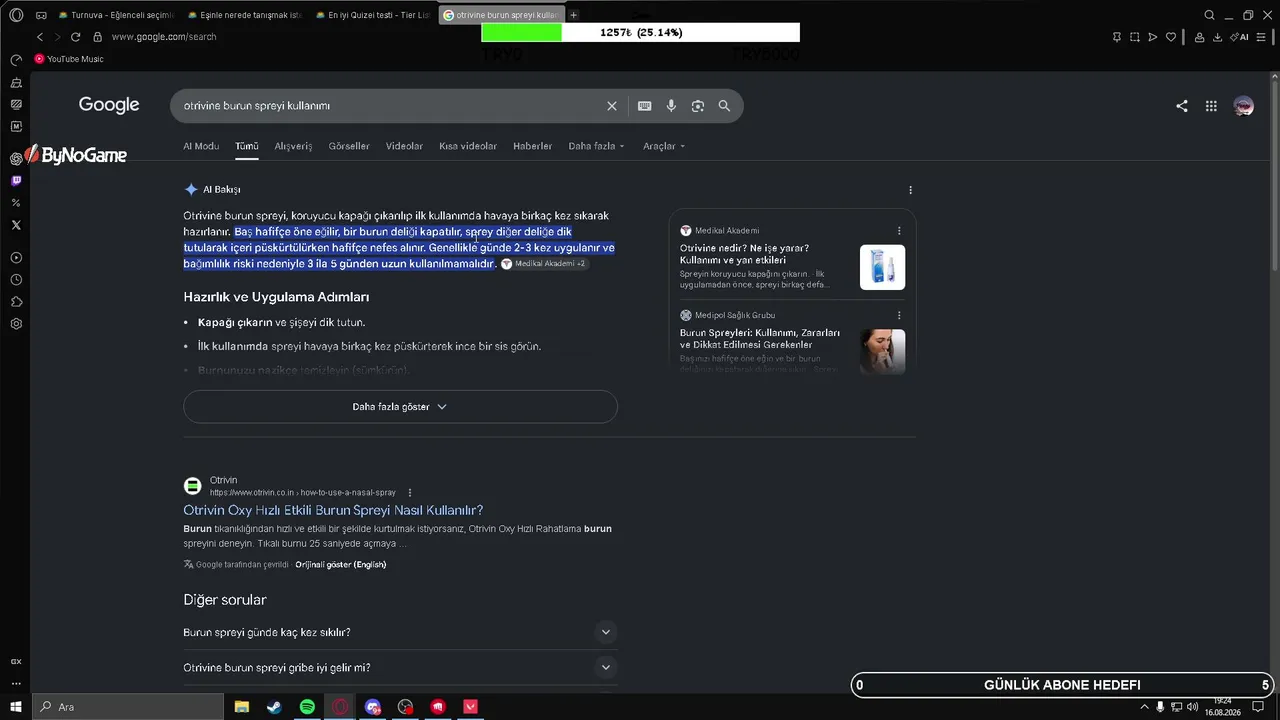Search by image with Google Lens
The width and height of the screenshot is (1280, 720).
(x=698, y=106)
